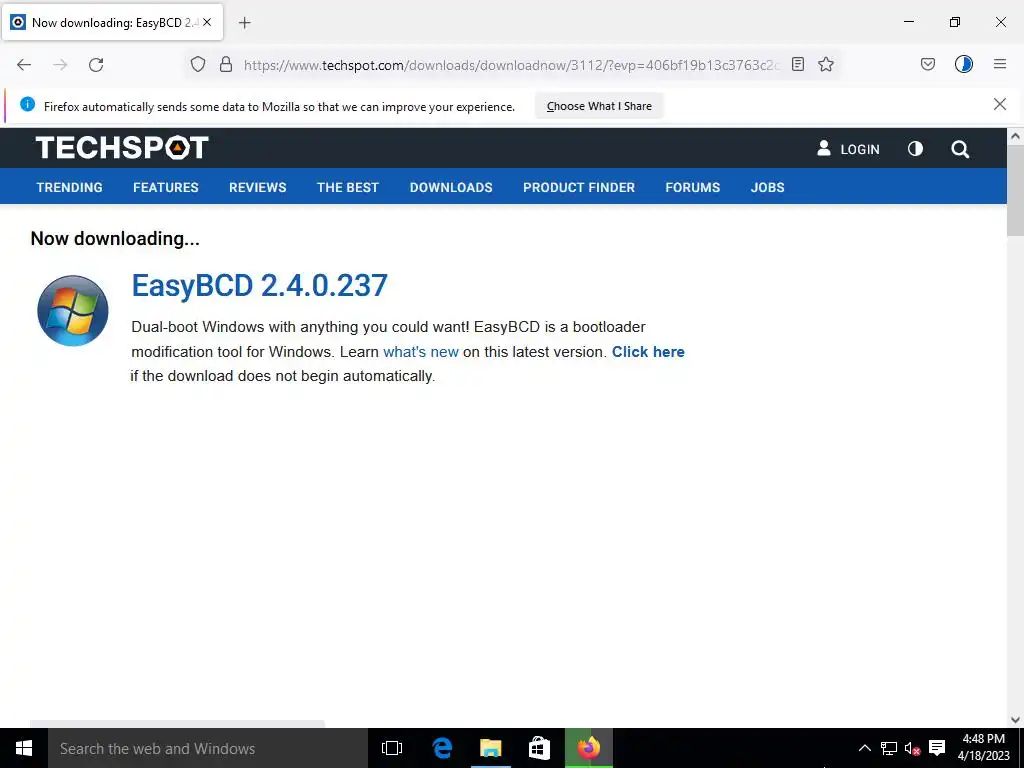The width and height of the screenshot is (1024, 768).
Task: Save page to Pocket icon
Action: 928,64
